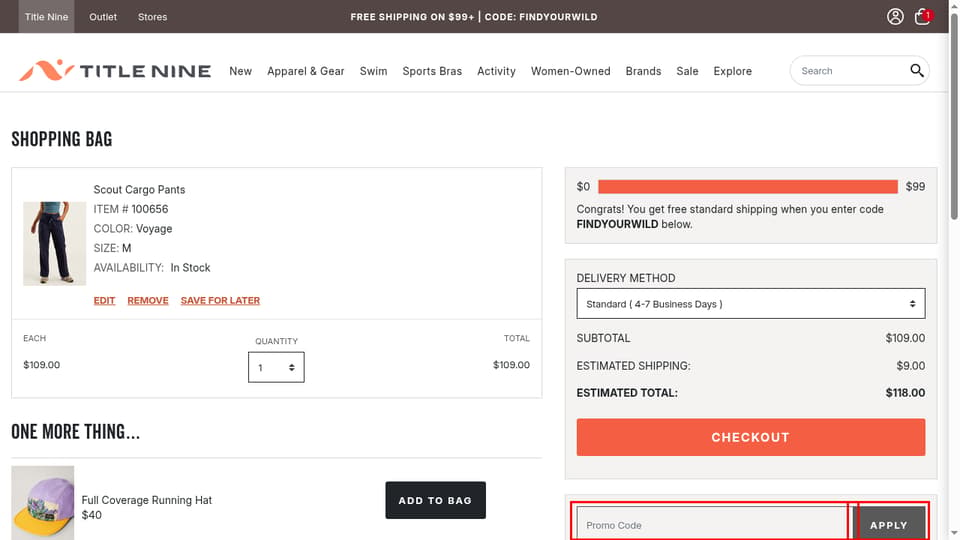Click the search magnifier icon

click(917, 71)
